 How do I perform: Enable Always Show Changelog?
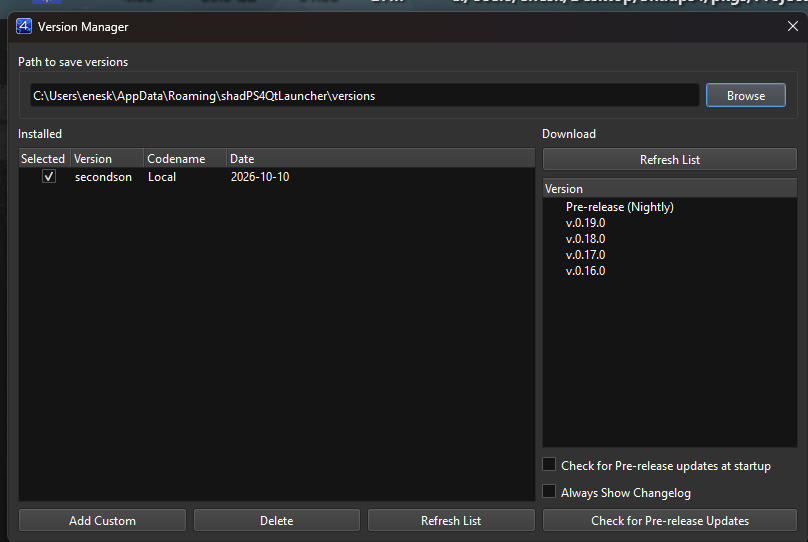click(x=549, y=492)
